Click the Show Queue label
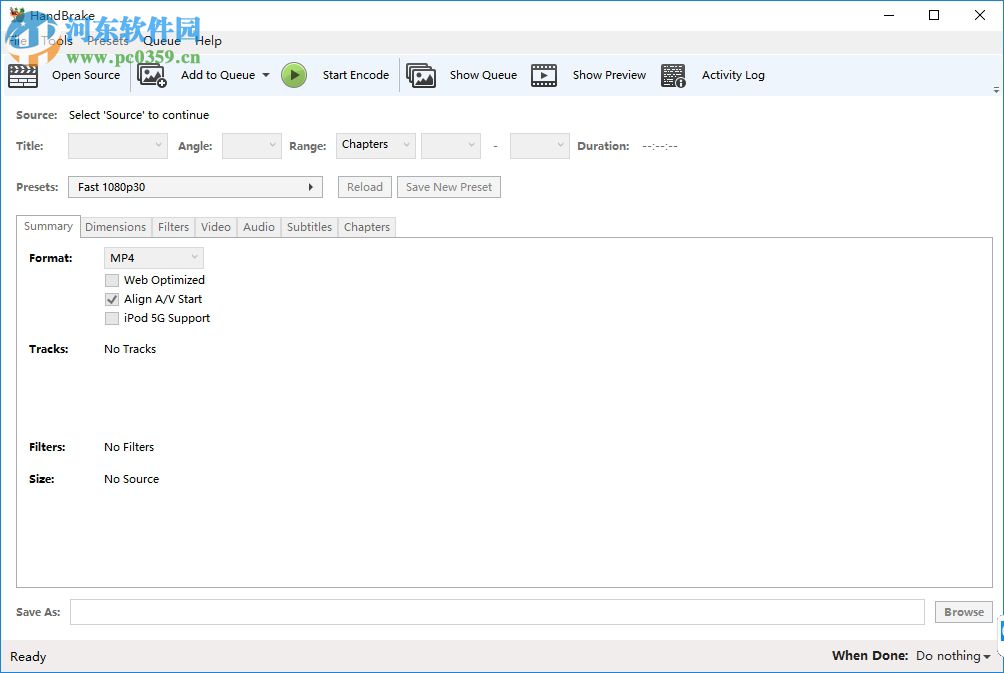 [x=483, y=75]
